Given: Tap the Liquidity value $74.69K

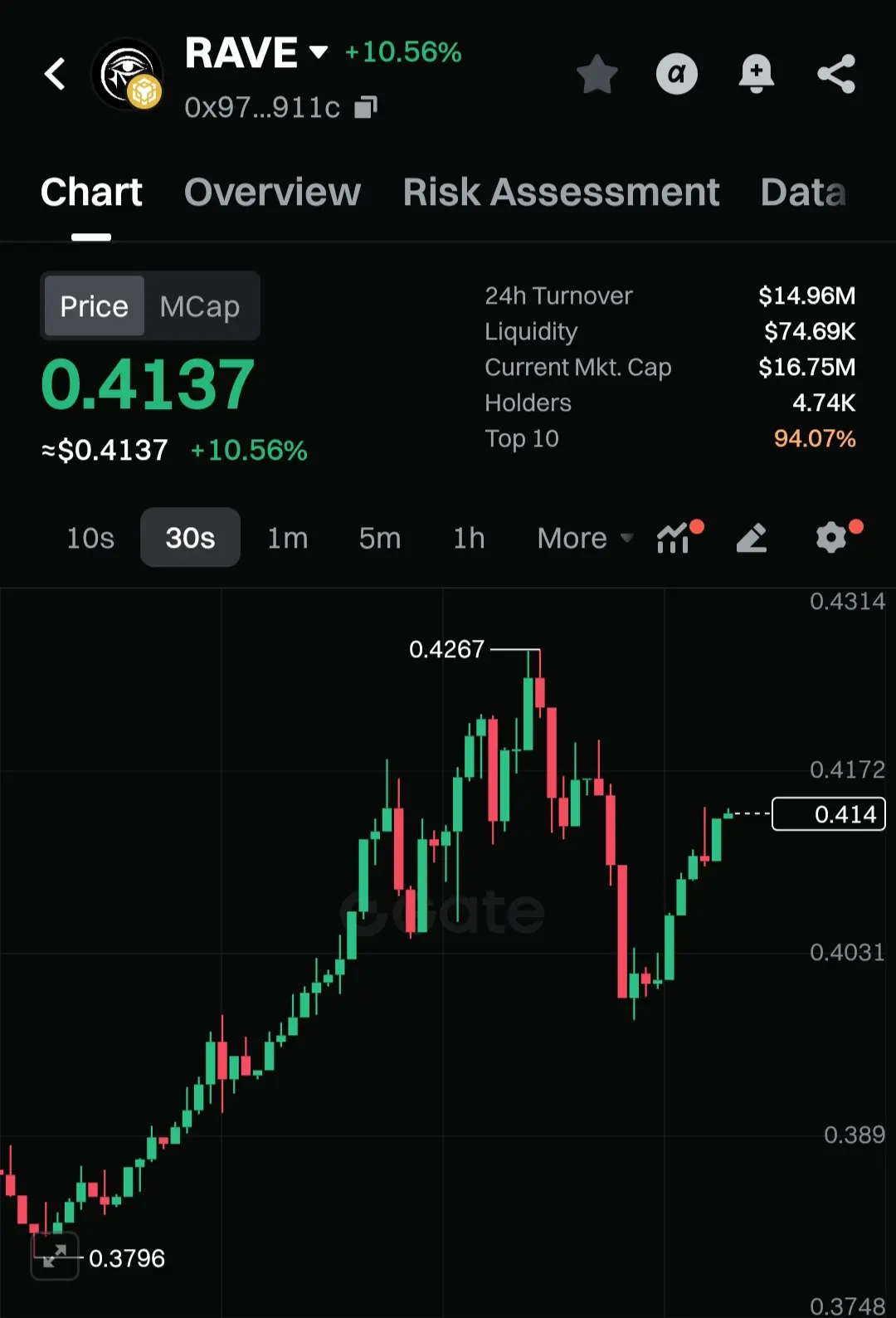Looking at the screenshot, I should point(810,331).
